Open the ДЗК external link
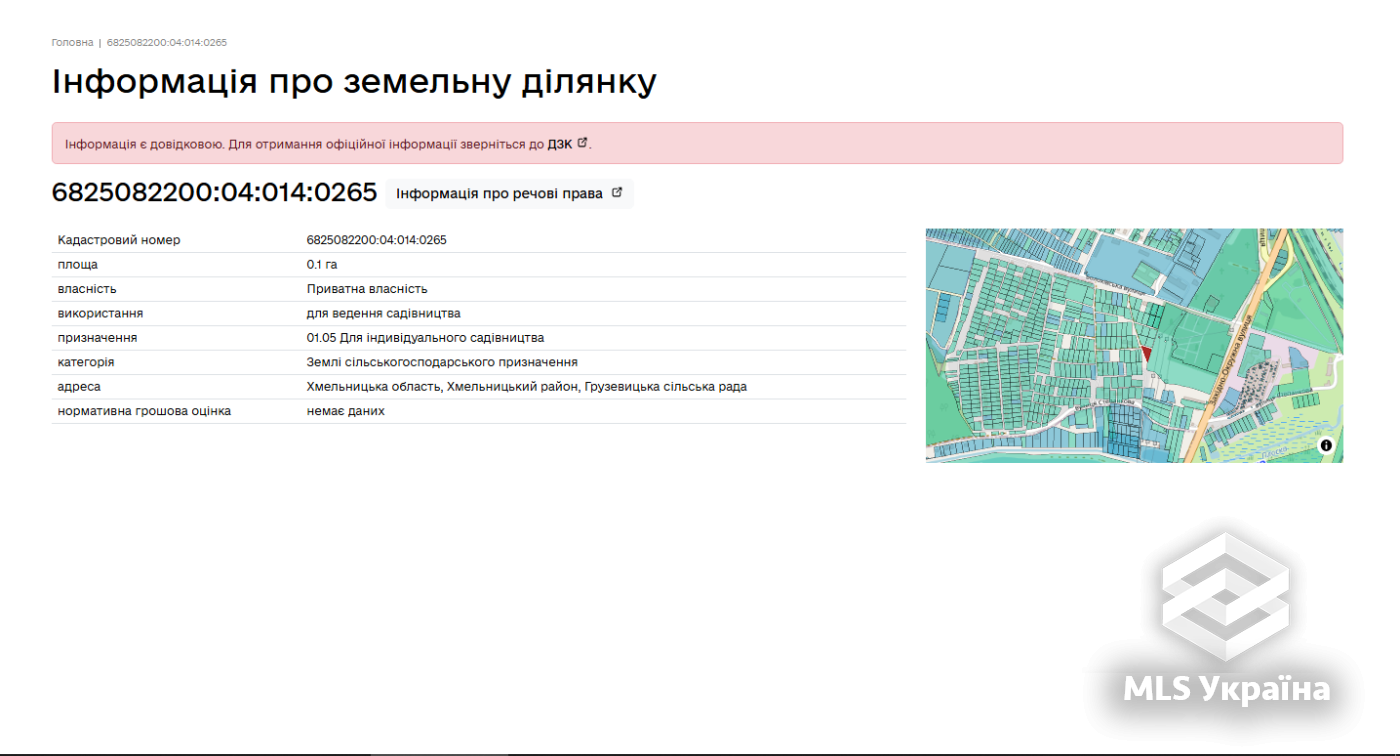The image size is (1400, 756). (567, 144)
